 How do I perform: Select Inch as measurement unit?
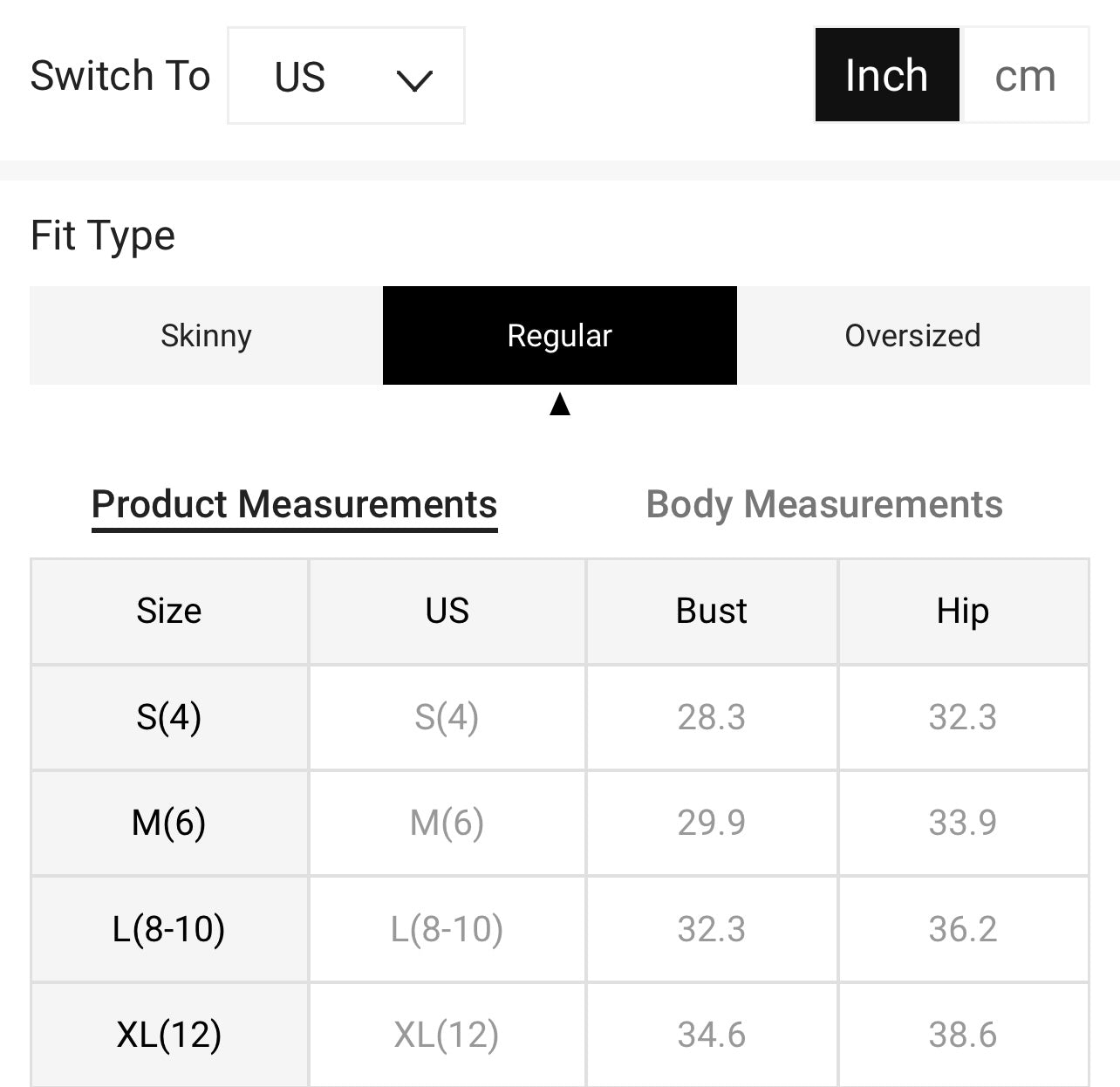[886, 76]
